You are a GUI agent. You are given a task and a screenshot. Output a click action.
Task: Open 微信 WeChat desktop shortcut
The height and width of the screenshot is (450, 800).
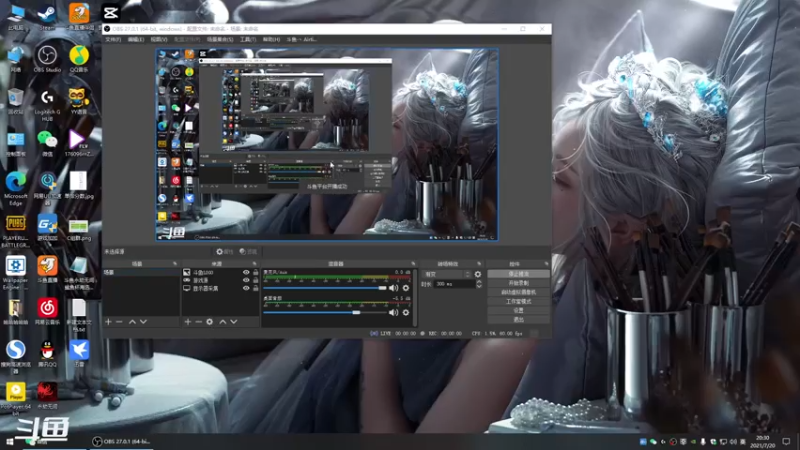point(47,143)
